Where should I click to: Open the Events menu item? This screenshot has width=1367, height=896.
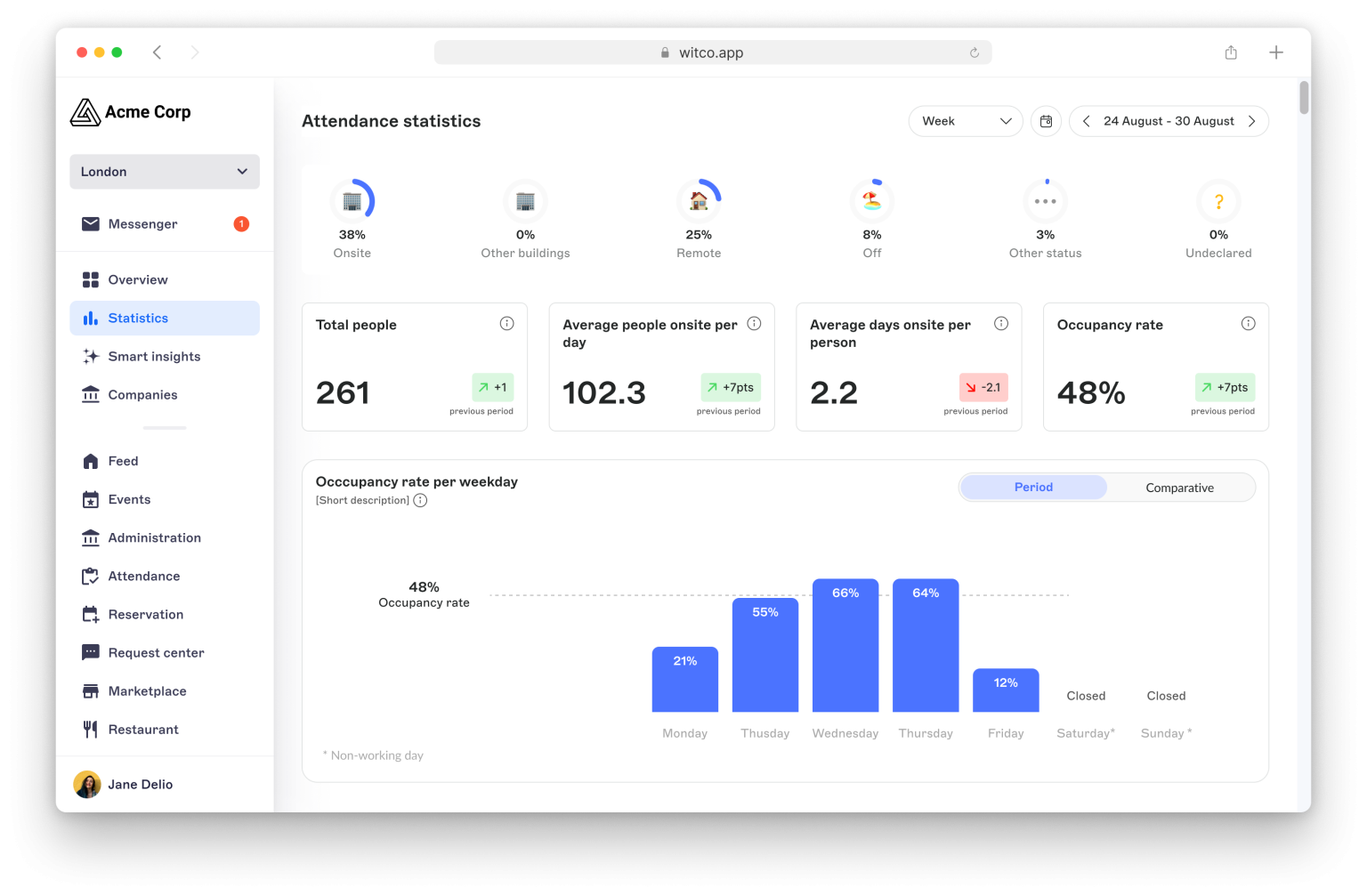(129, 499)
